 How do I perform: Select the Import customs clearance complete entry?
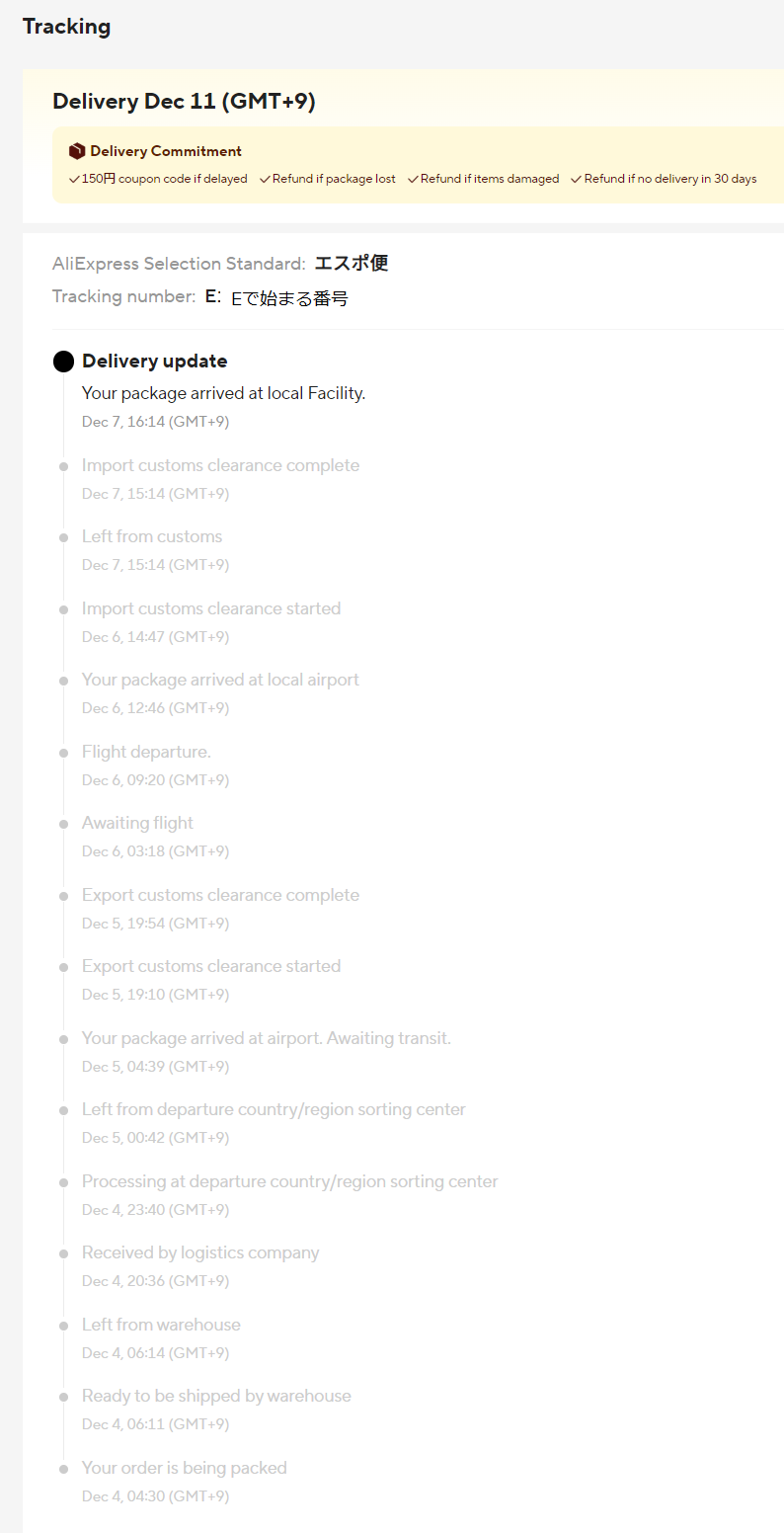[x=220, y=465]
